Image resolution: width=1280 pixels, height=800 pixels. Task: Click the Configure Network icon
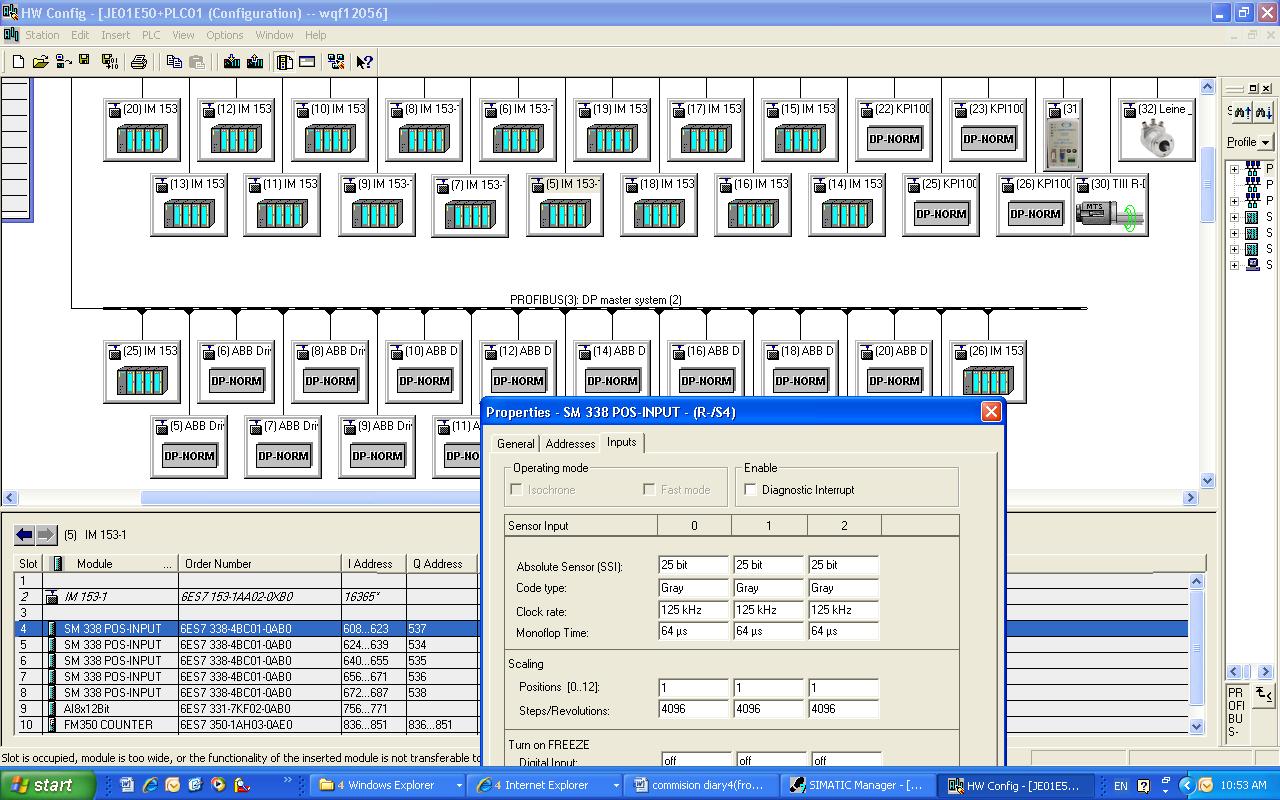click(x=336, y=62)
